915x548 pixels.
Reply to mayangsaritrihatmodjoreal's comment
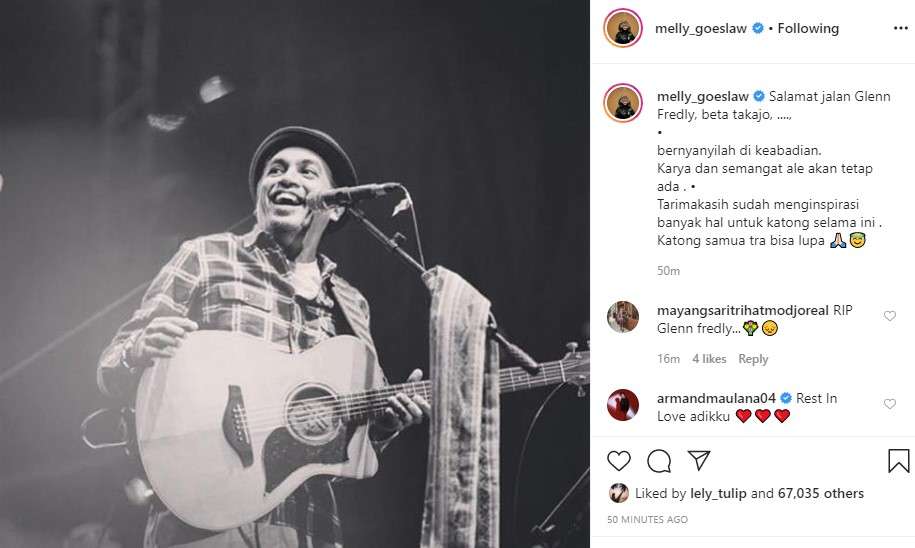coord(753,359)
